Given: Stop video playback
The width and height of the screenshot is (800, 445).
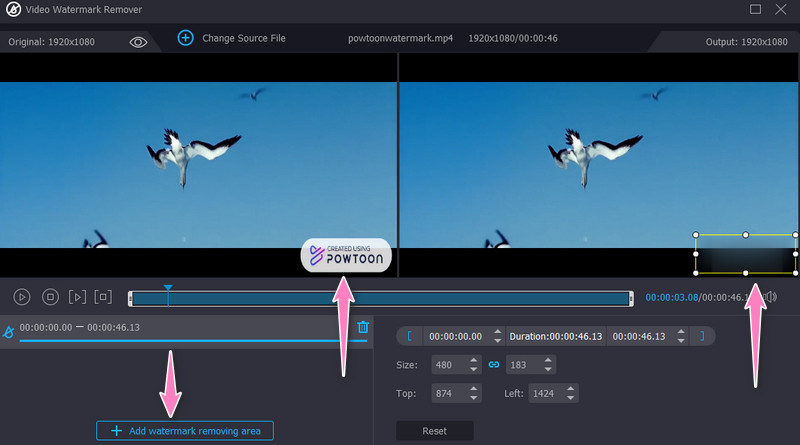Looking at the screenshot, I should (x=49, y=297).
